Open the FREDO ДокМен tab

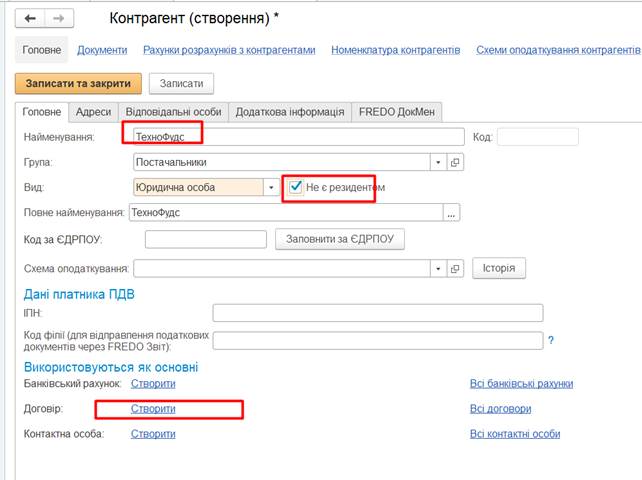click(x=397, y=113)
